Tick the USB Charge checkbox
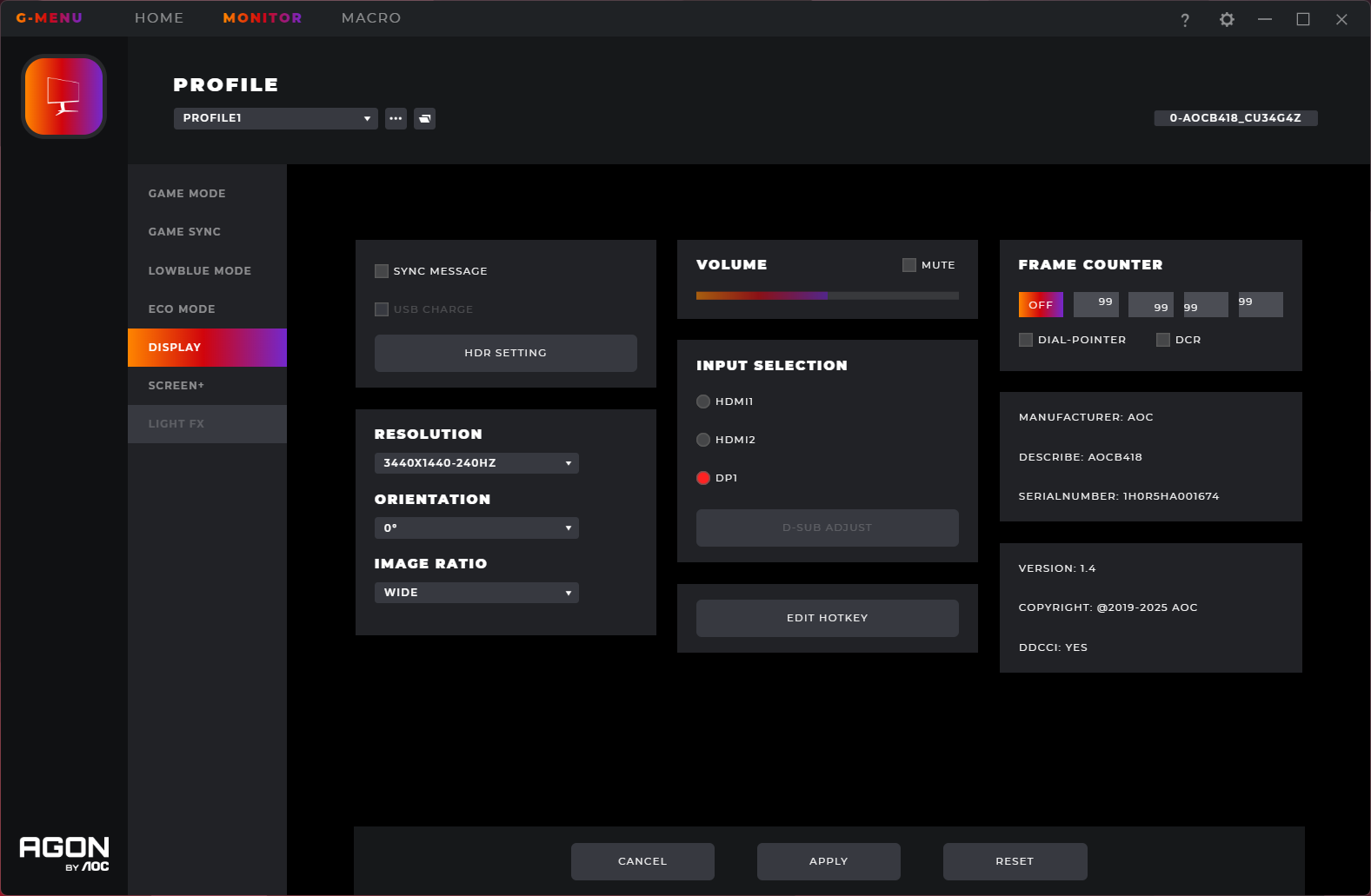Image resolution: width=1371 pixels, height=896 pixels. coord(381,309)
